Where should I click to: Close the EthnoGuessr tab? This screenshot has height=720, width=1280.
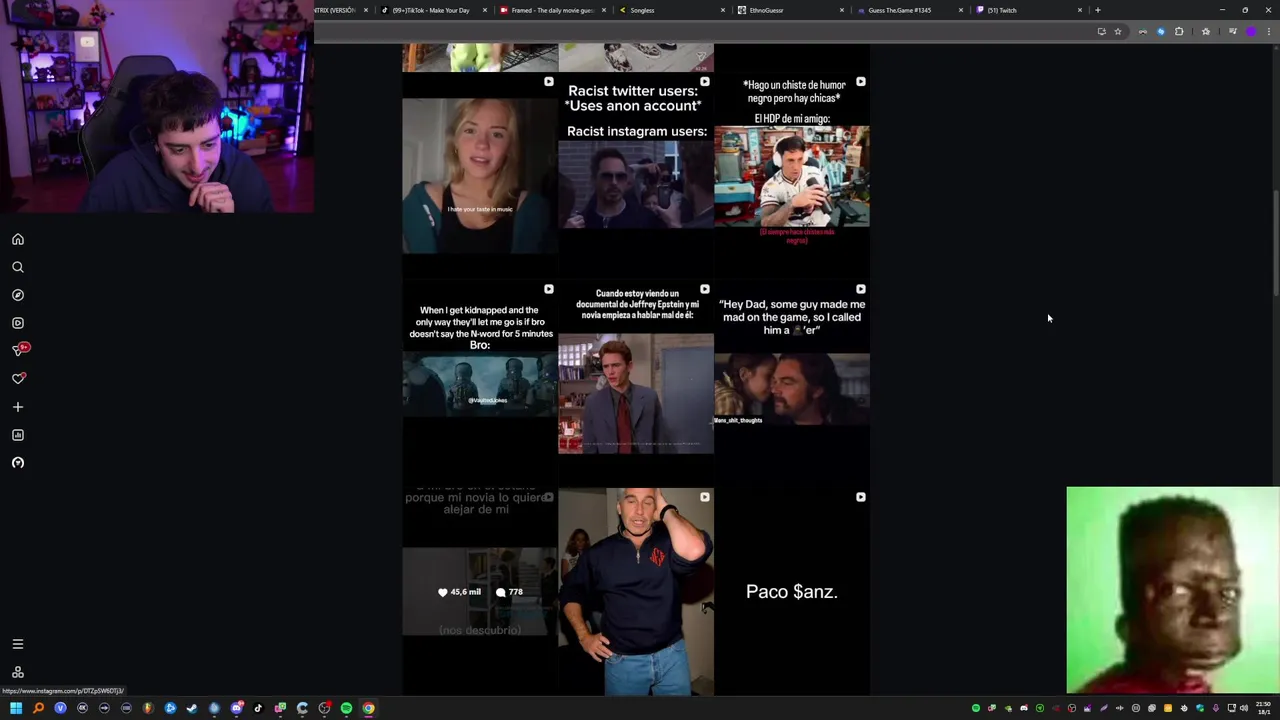[x=842, y=10]
